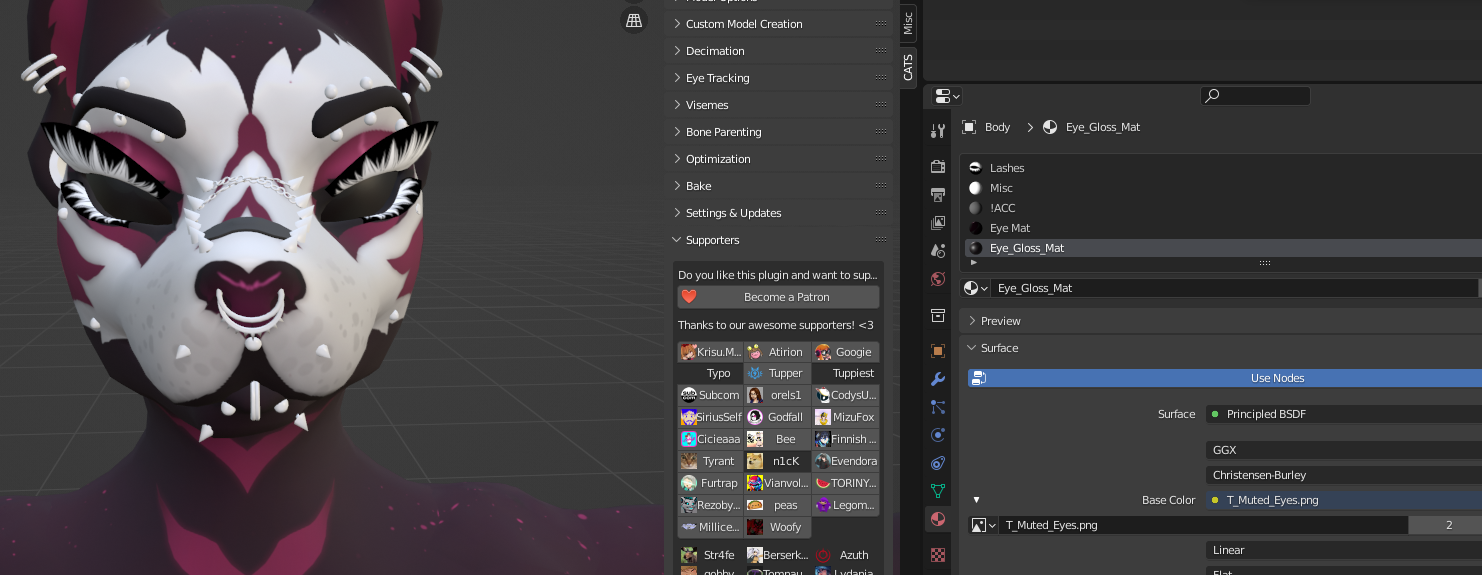The width and height of the screenshot is (1482, 575).
Task: Toggle the viewport perspective/orthographic grid icon
Action: coord(633,19)
